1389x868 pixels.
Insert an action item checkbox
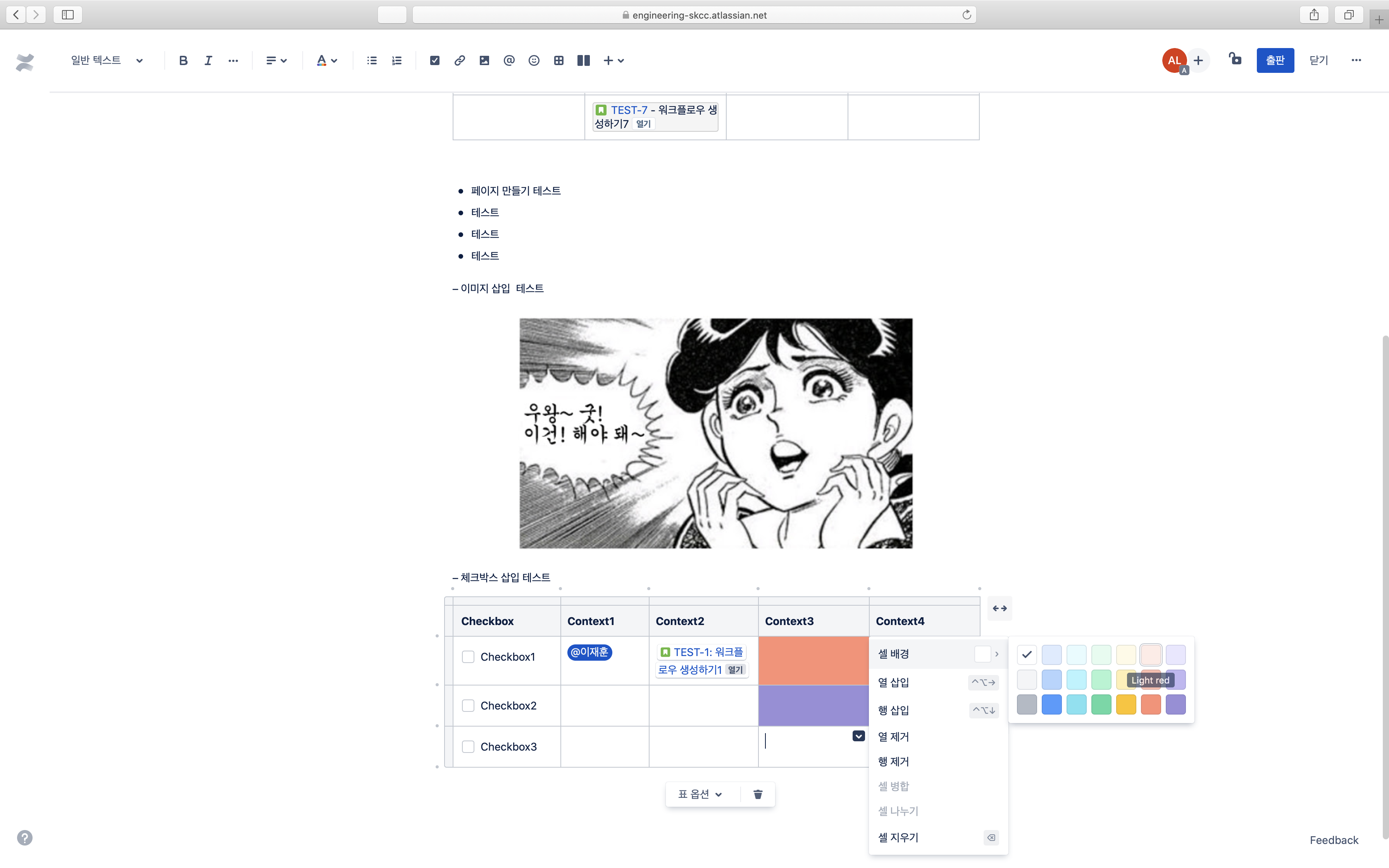tap(434, 60)
